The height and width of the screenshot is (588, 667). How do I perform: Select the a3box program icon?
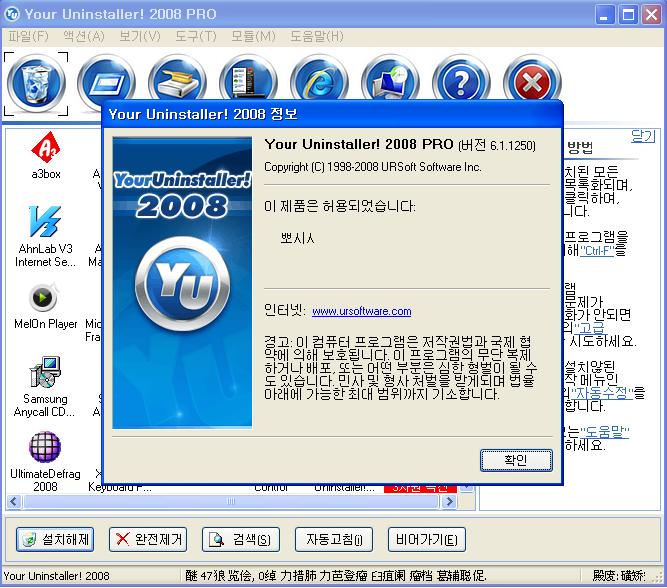(x=46, y=147)
